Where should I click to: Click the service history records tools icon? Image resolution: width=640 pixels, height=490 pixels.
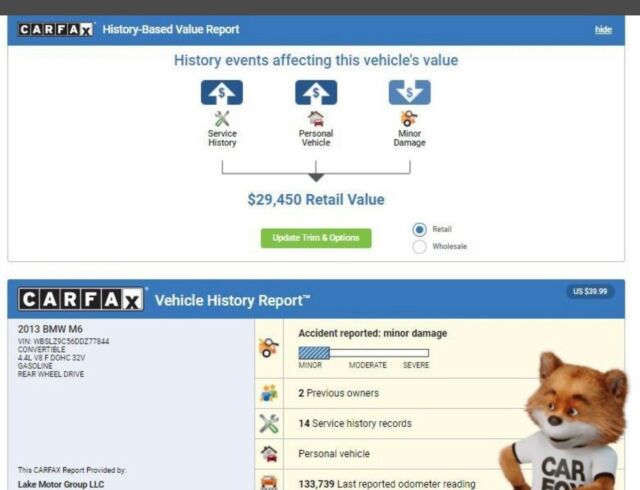tap(269, 423)
